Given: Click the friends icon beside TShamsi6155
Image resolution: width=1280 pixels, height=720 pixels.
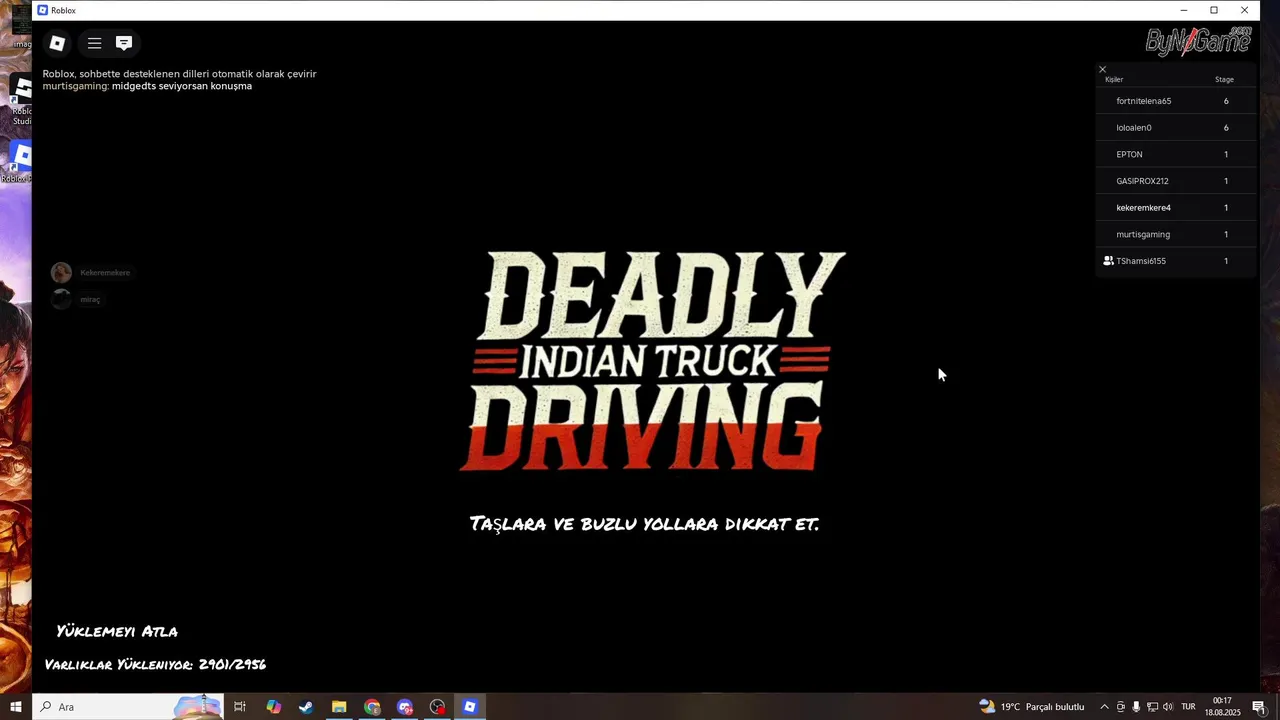Looking at the screenshot, I should click(1108, 261).
